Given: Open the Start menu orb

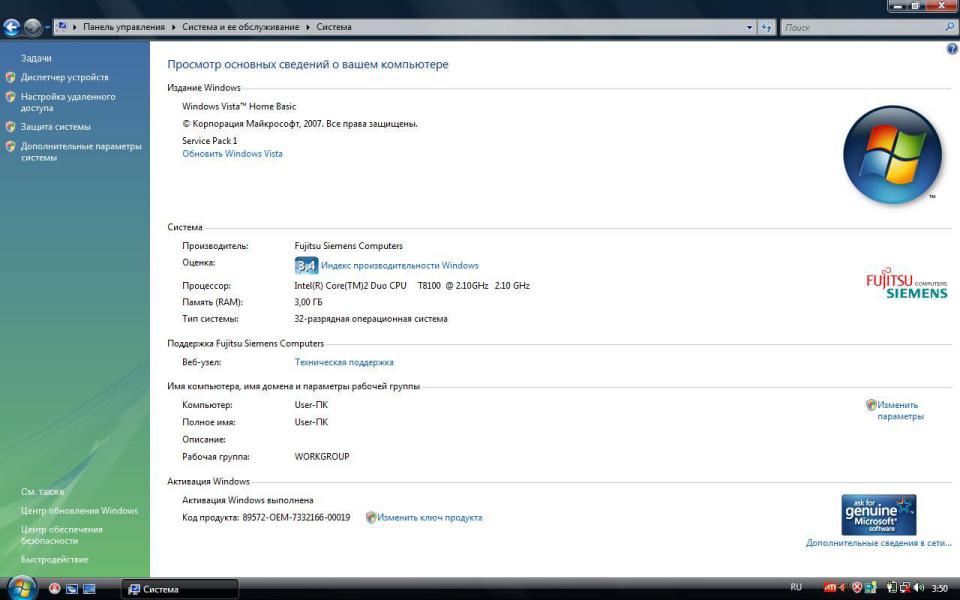Looking at the screenshot, I should tap(22, 588).
